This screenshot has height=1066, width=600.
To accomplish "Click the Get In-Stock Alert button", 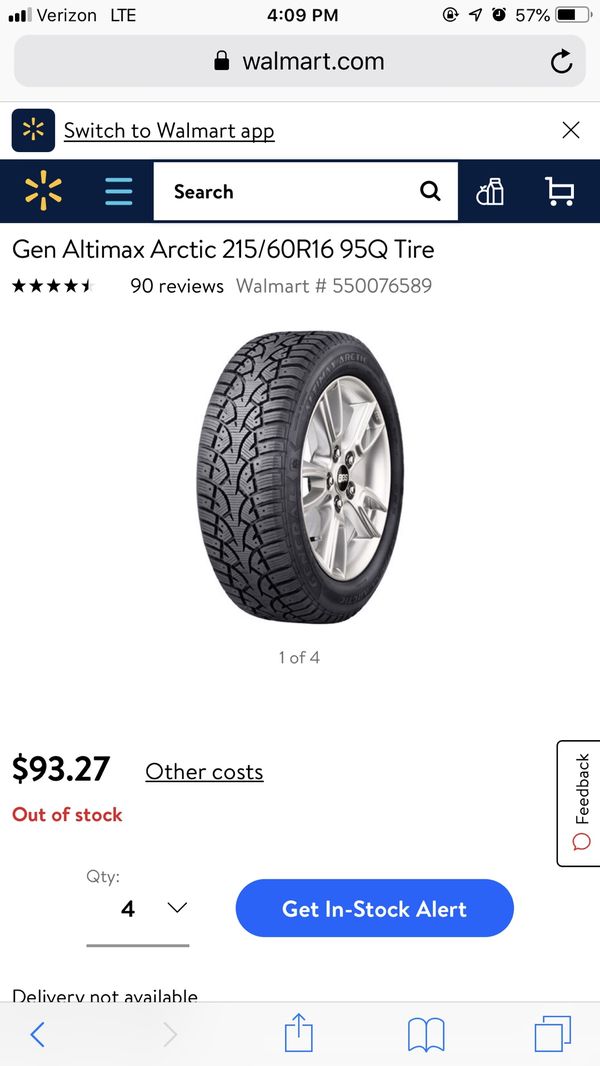I will pos(374,908).
